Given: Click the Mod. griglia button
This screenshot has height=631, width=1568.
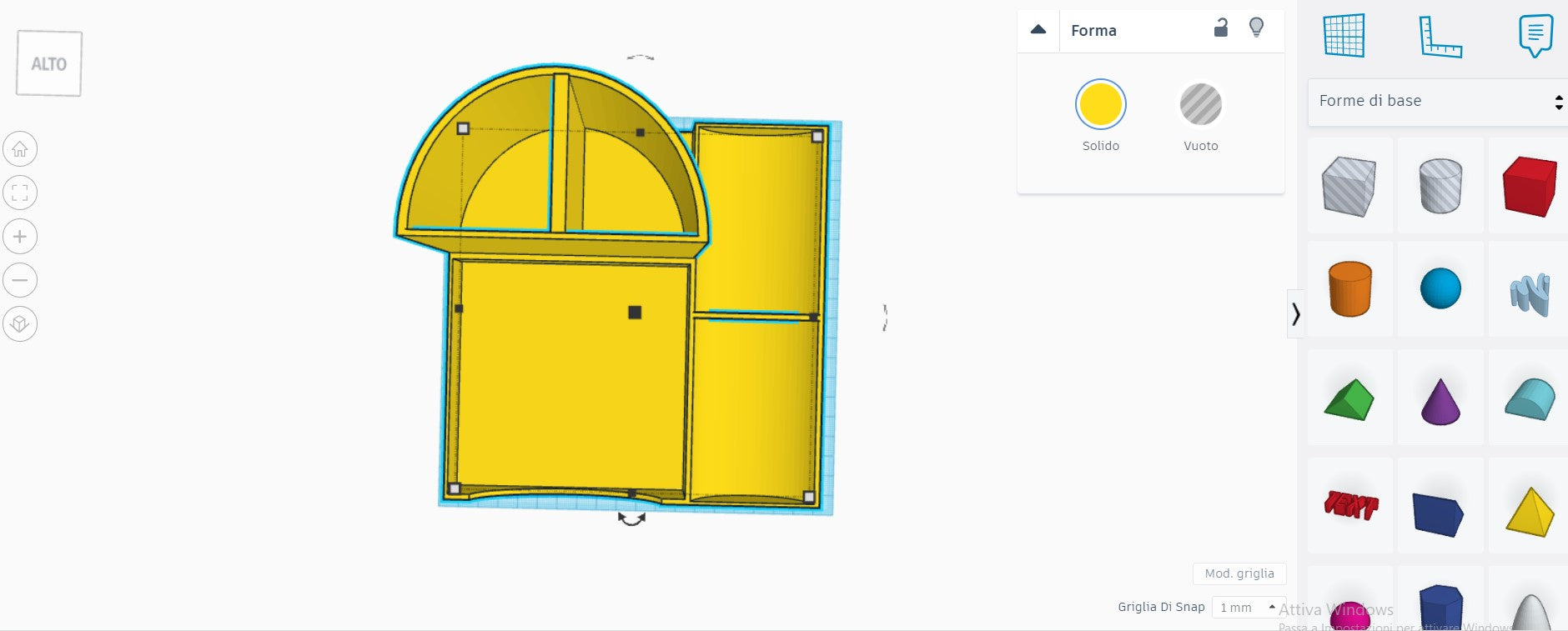Looking at the screenshot, I should point(1239,573).
